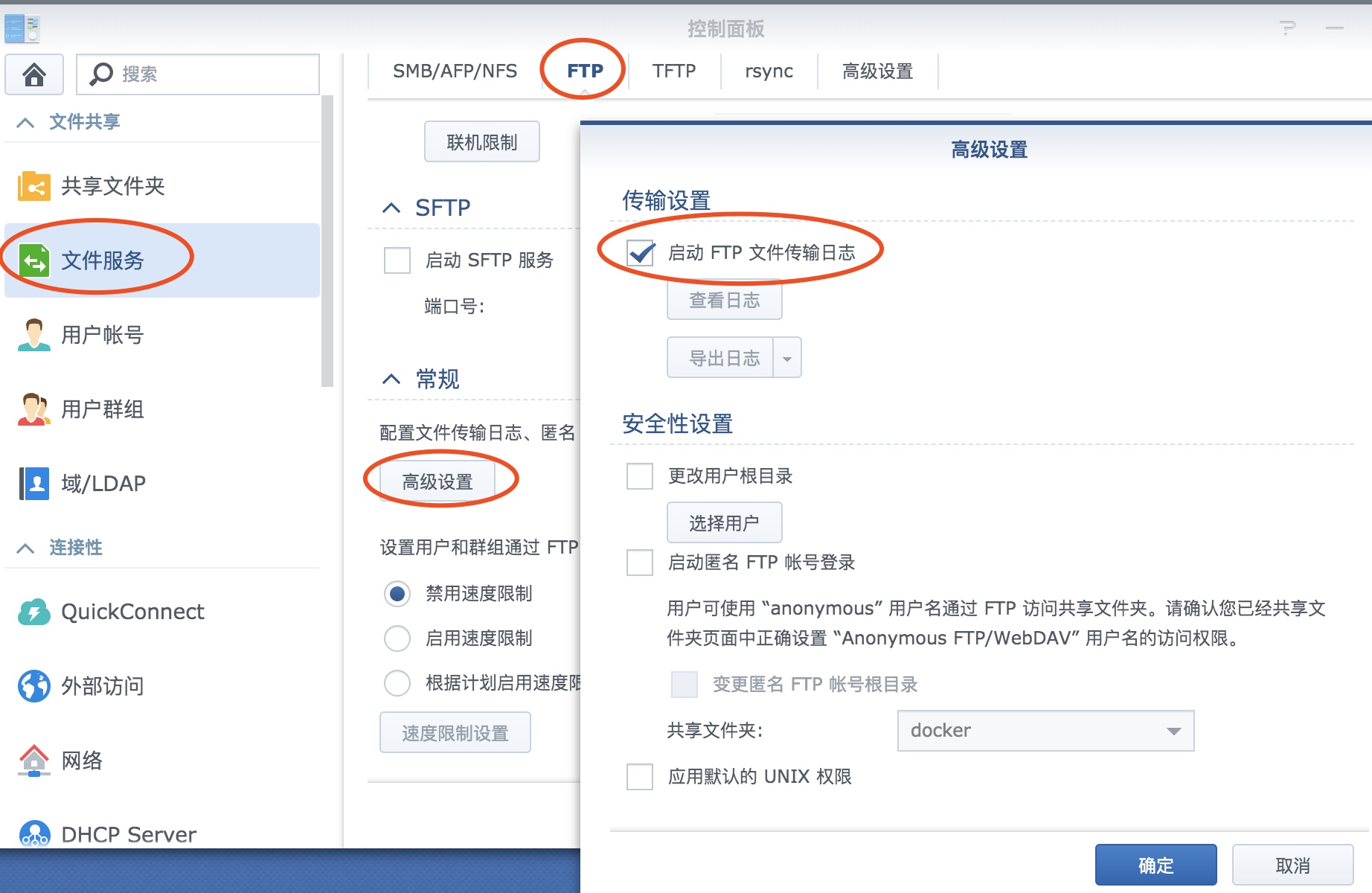The image size is (1372, 893).
Task: Collapse the SFTP section
Action: 391,208
